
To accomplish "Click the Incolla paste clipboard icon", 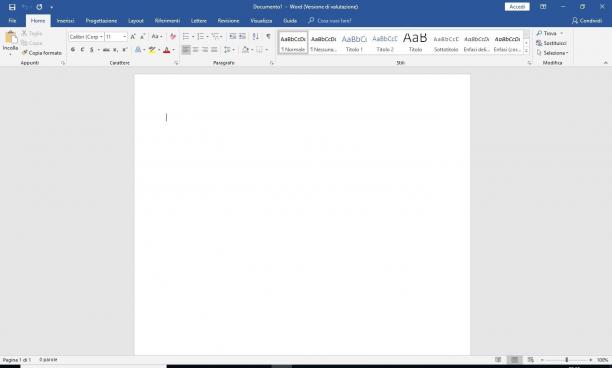I will coord(11,38).
